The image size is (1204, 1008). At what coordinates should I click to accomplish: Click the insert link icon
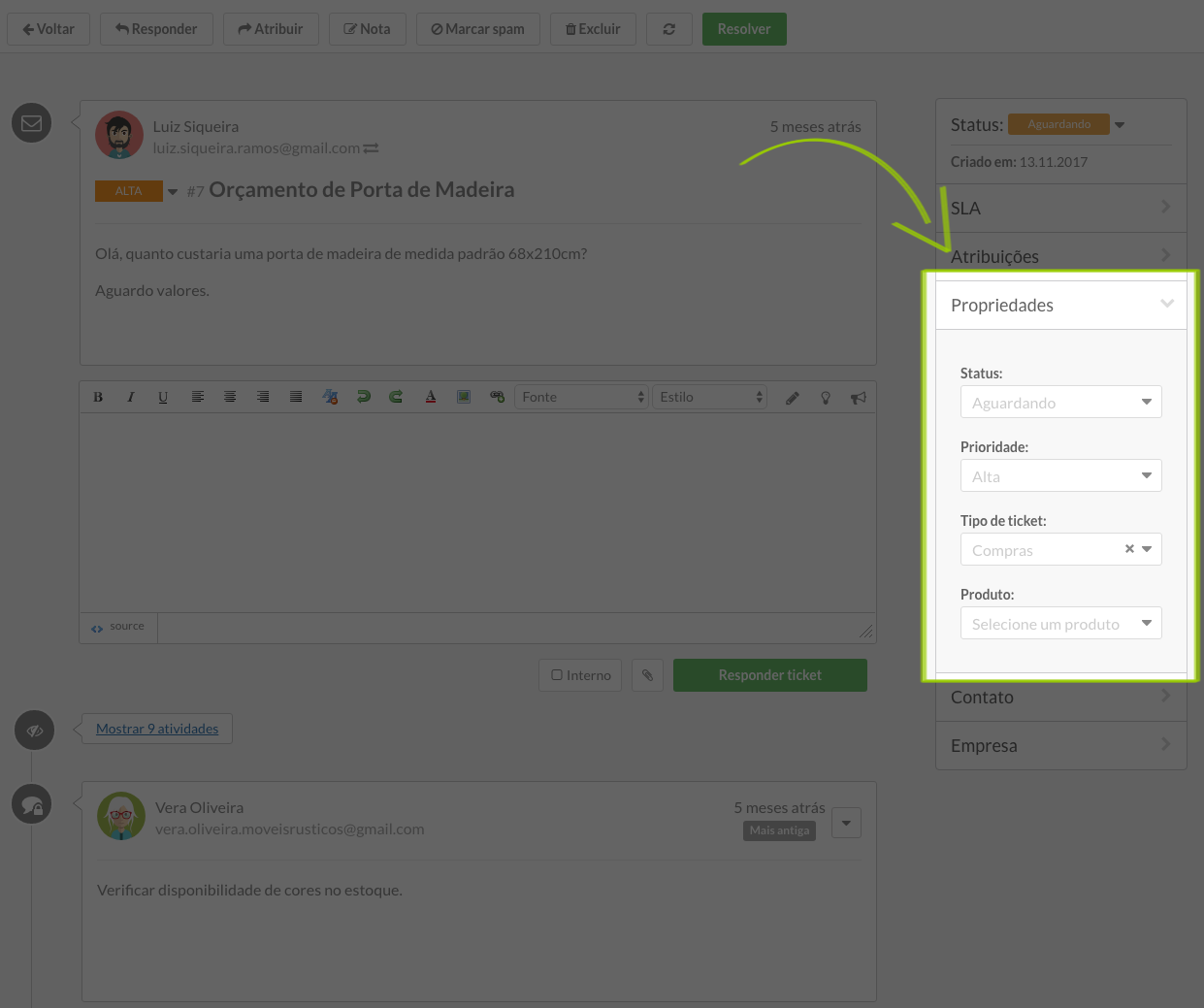pyautogui.click(x=498, y=398)
